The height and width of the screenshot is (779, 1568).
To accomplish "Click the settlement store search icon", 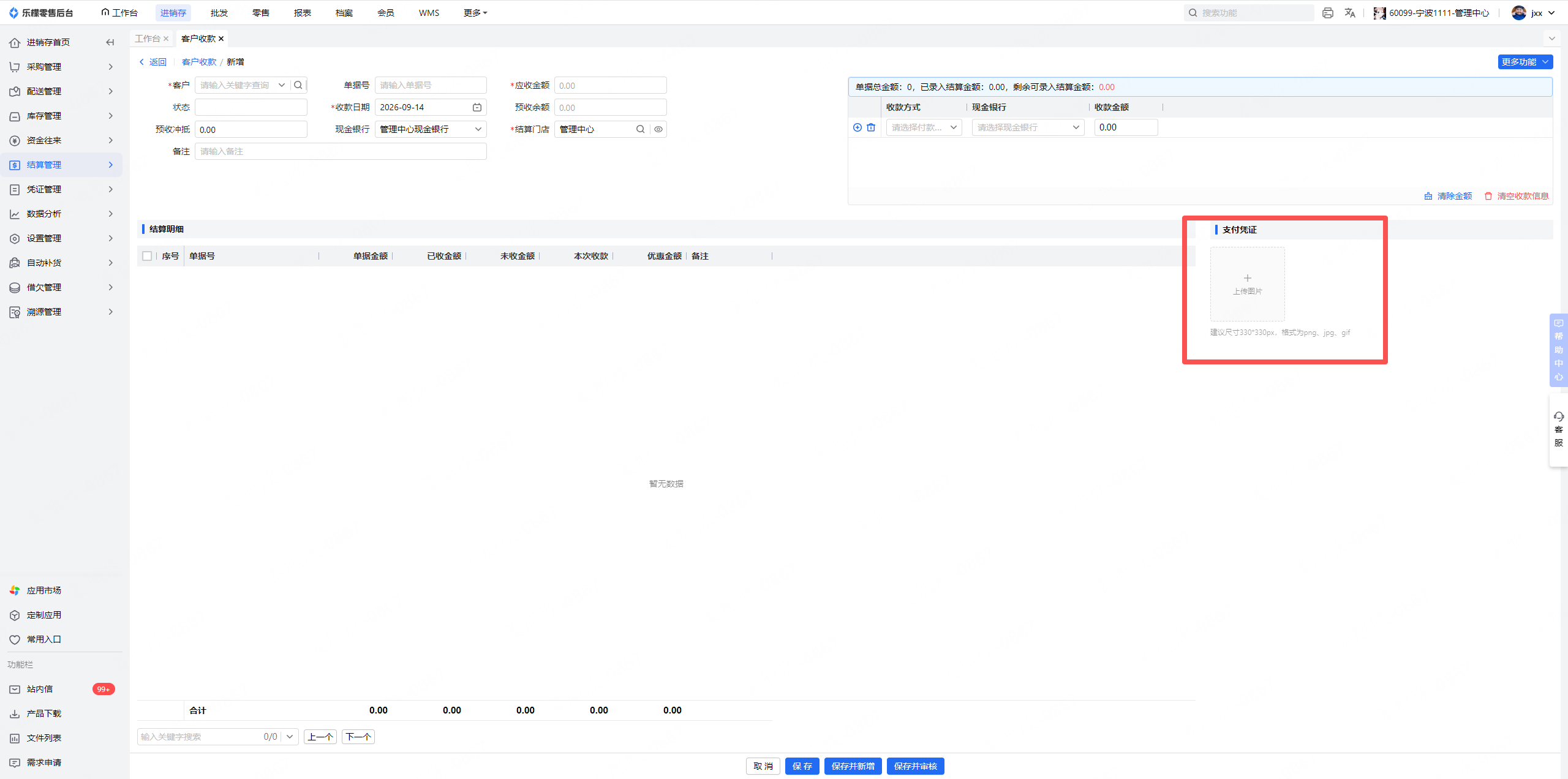I will pyautogui.click(x=640, y=129).
